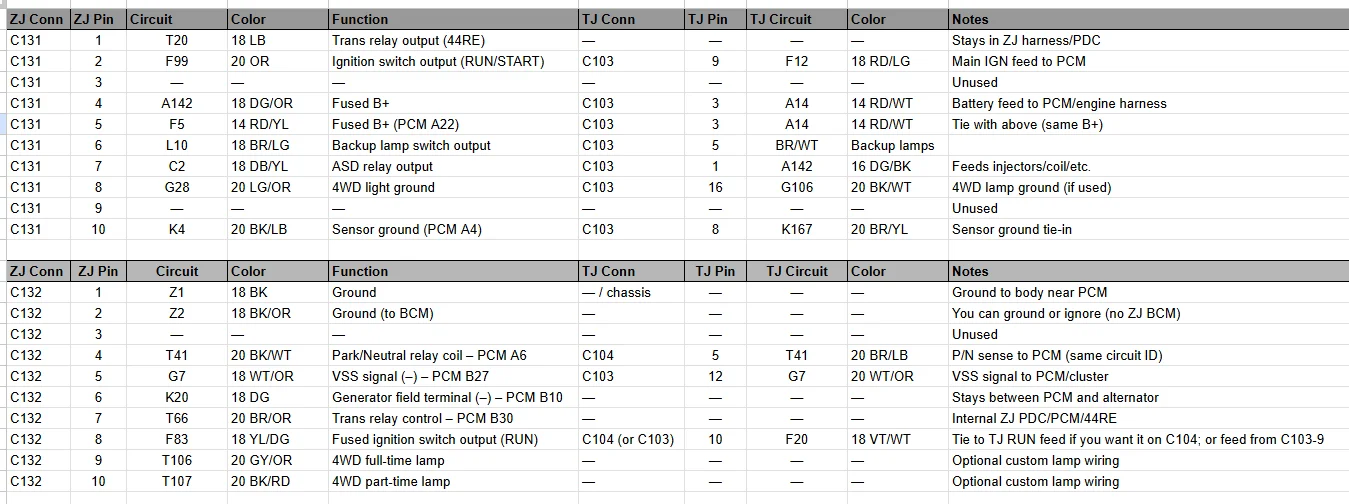
Task: Select the 'Trans relay output (44RE)' cell
Action: [453, 40]
